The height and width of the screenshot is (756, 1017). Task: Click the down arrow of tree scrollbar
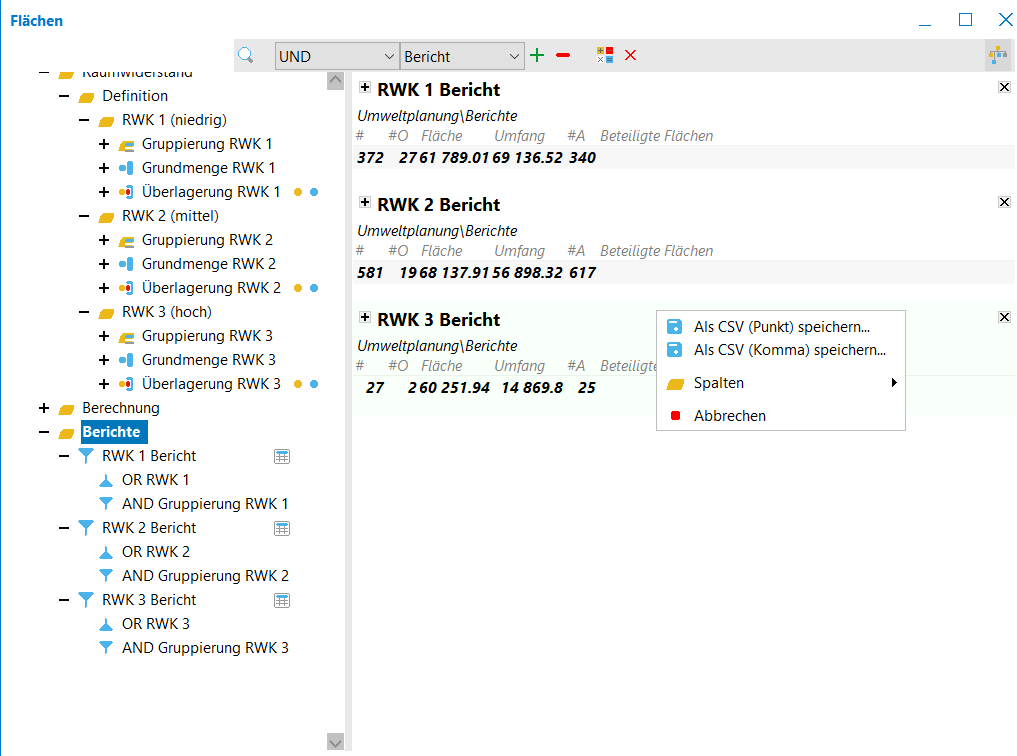click(x=335, y=742)
